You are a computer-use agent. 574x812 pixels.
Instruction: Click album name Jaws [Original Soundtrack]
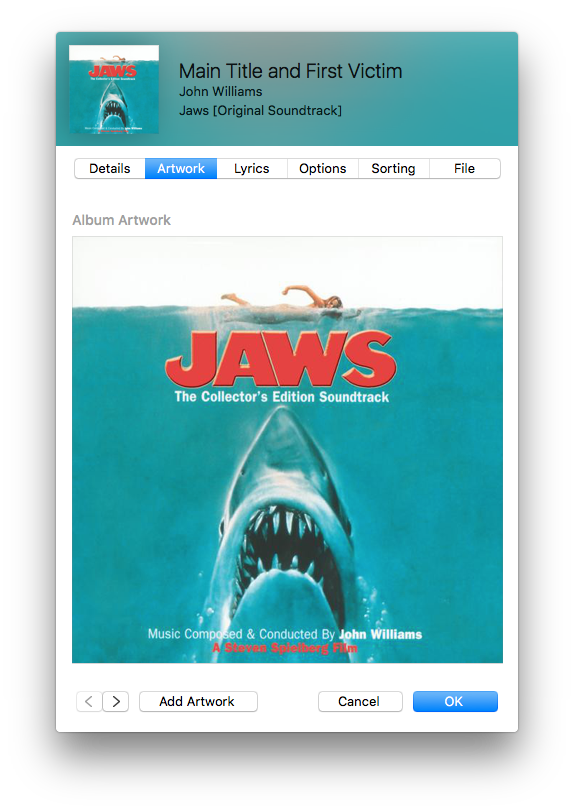261,110
